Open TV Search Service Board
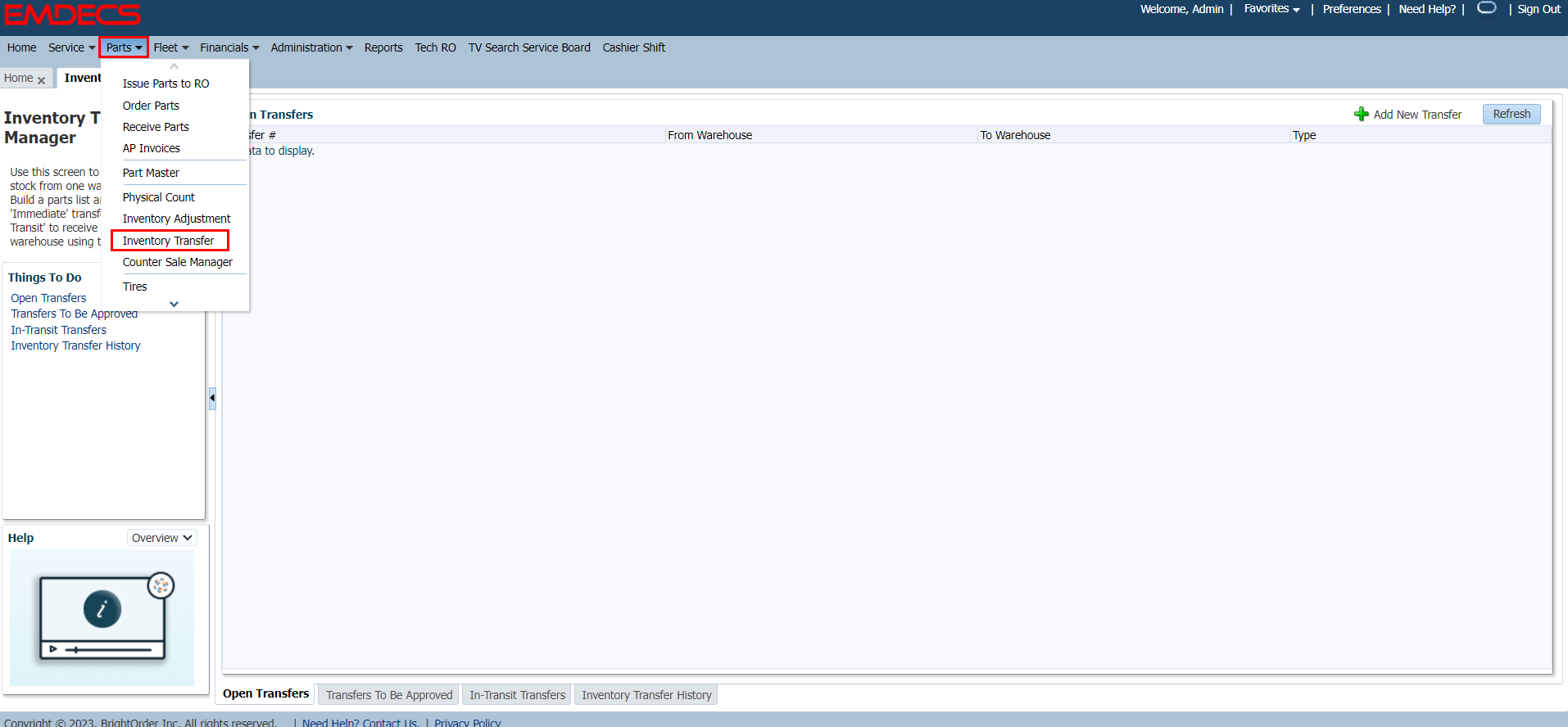The height and width of the screenshot is (727, 1568). tap(529, 47)
